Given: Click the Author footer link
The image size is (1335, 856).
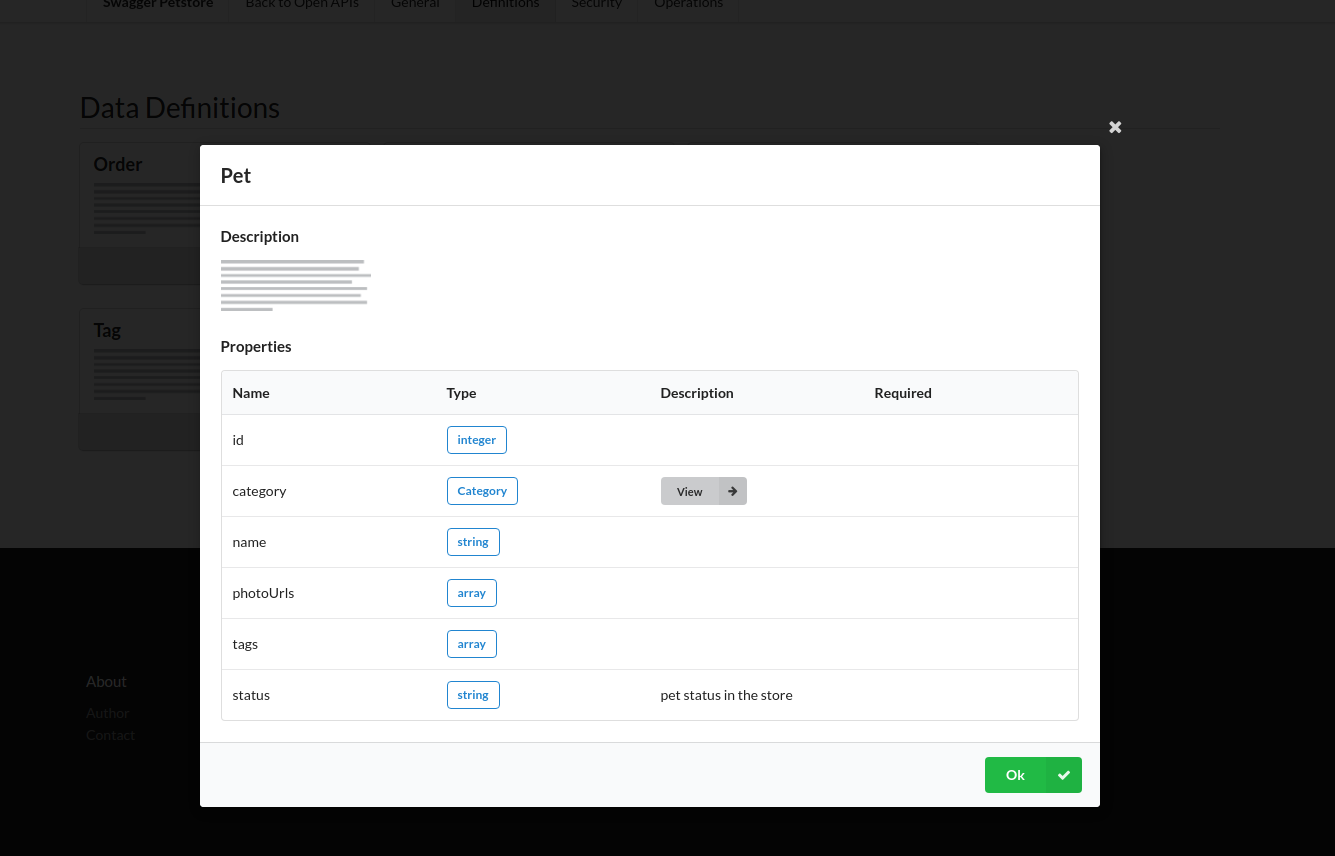Looking at the screenshot, I should [108, 713].
